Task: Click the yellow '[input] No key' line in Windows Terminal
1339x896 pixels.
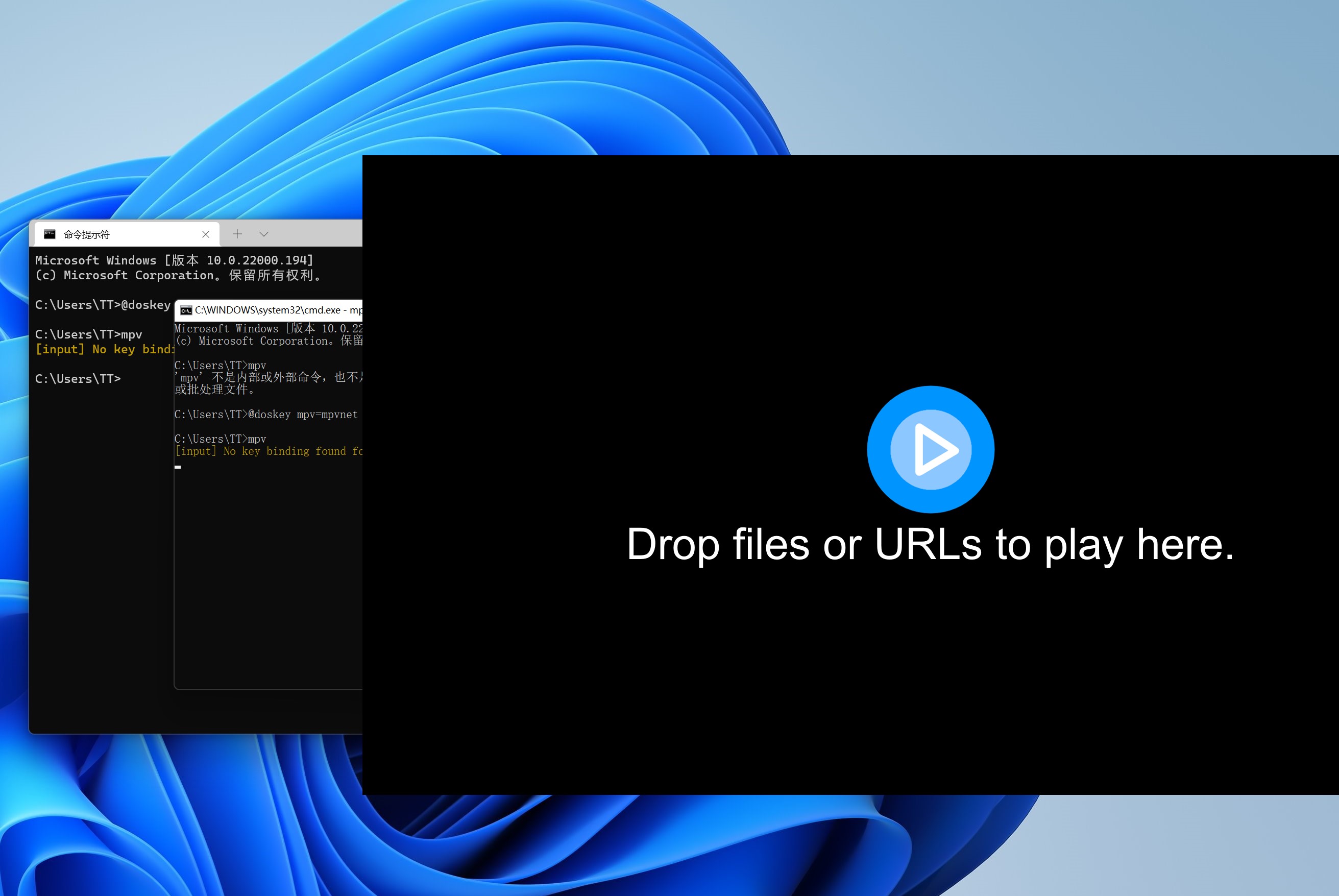Action: [103, 349]
